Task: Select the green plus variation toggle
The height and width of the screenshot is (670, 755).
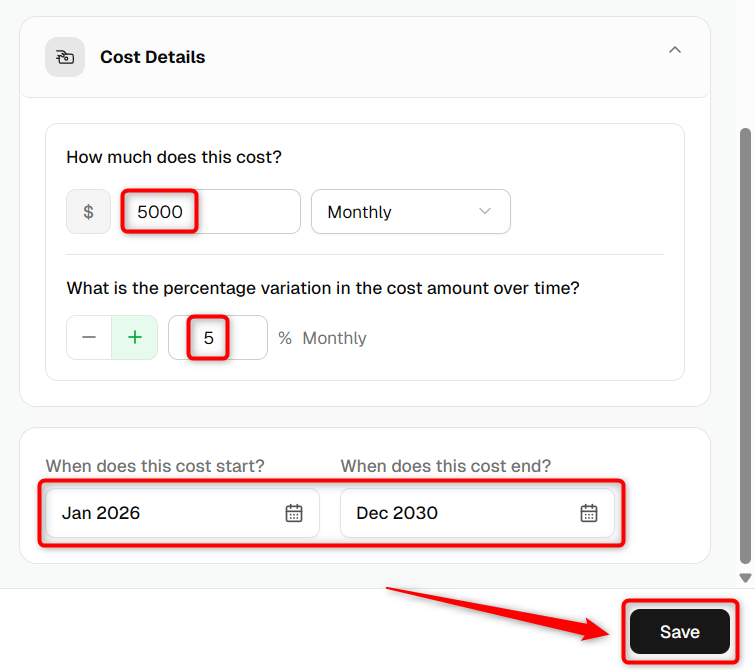Action: [135, 337]
